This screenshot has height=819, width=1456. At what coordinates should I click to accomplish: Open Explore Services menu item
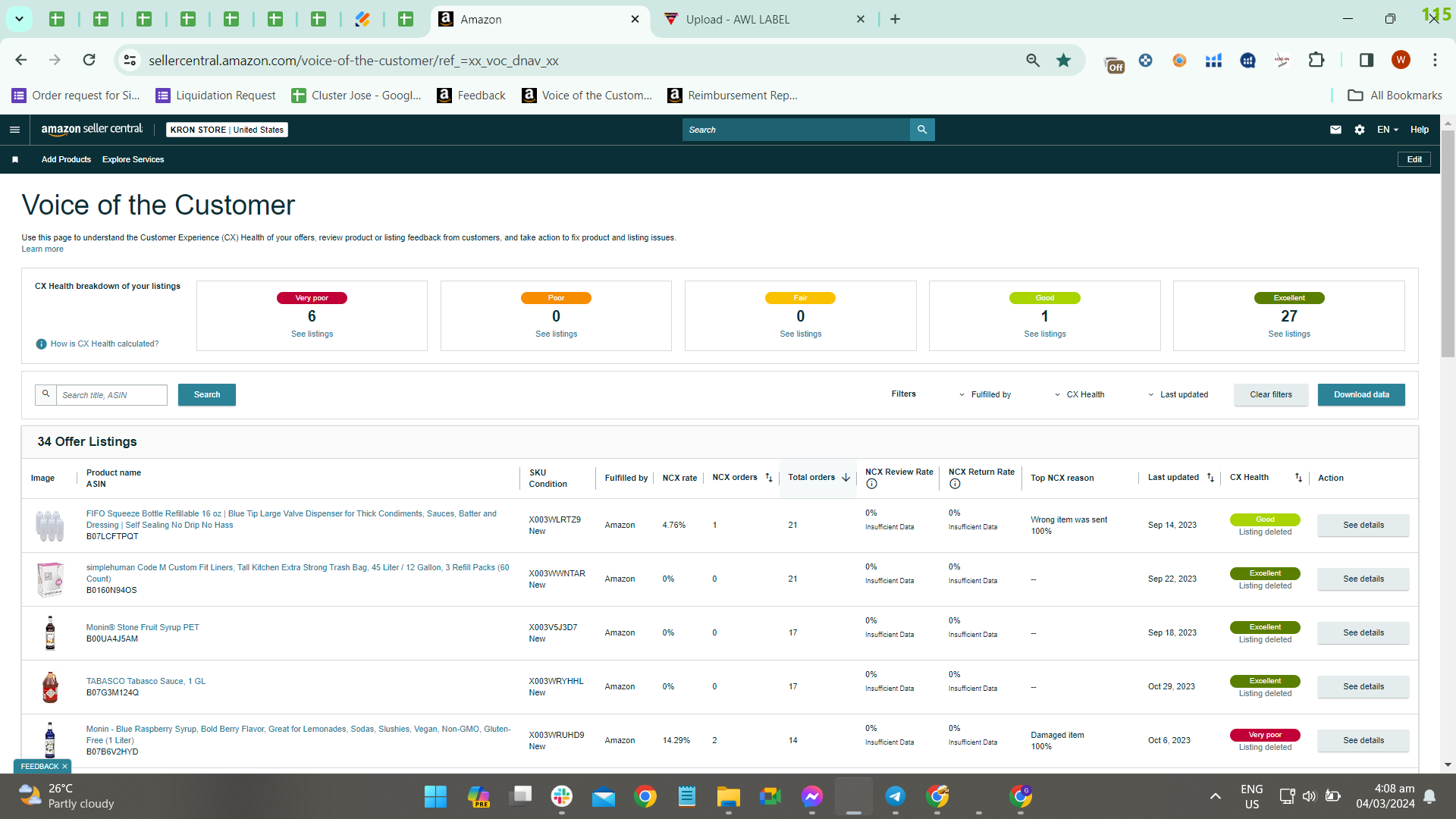(x=133, y=159)
